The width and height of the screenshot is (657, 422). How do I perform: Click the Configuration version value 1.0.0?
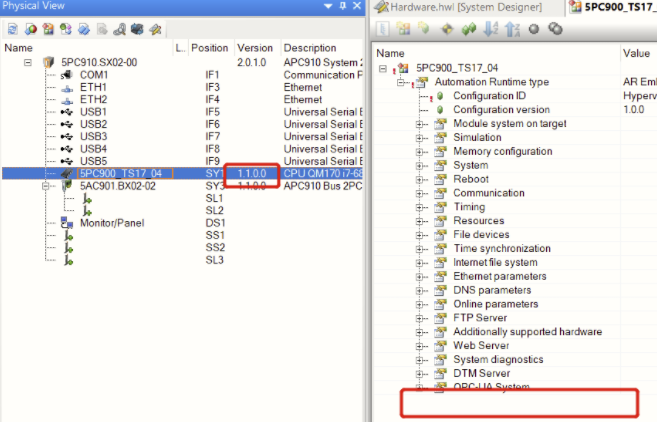[633, 110]
